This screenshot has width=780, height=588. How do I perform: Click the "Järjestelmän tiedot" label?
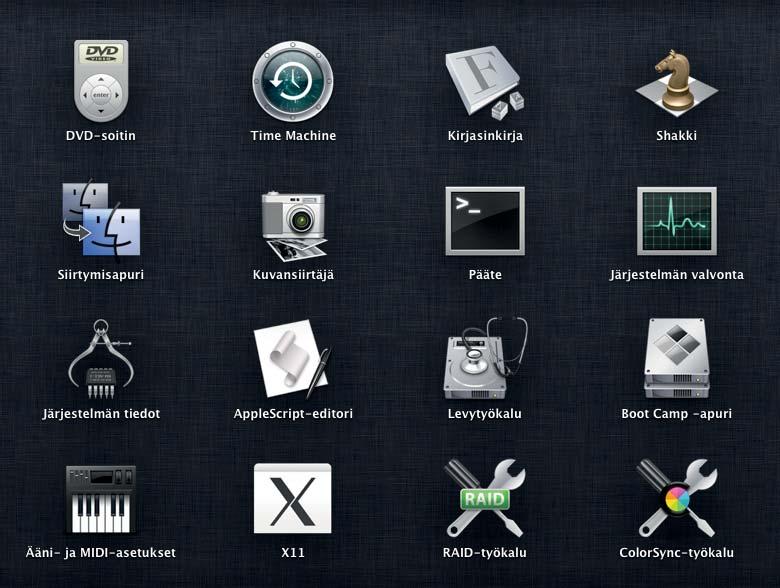101,414
